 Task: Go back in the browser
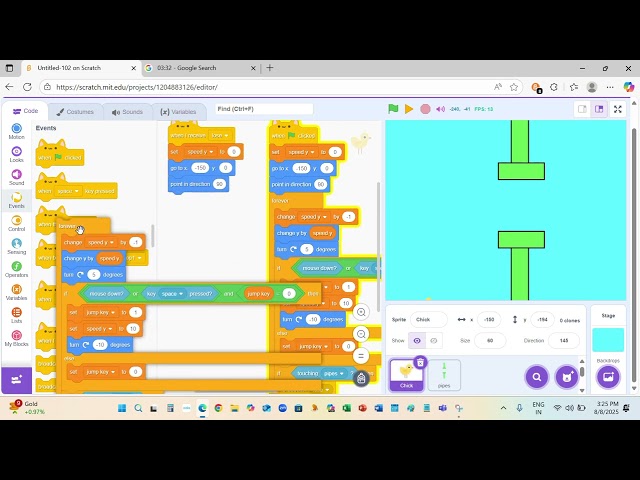[x=9, y=87]
